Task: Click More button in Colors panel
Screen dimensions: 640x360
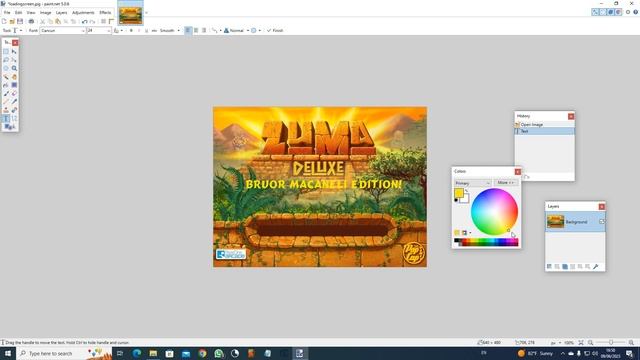Action: coord(506,183)
